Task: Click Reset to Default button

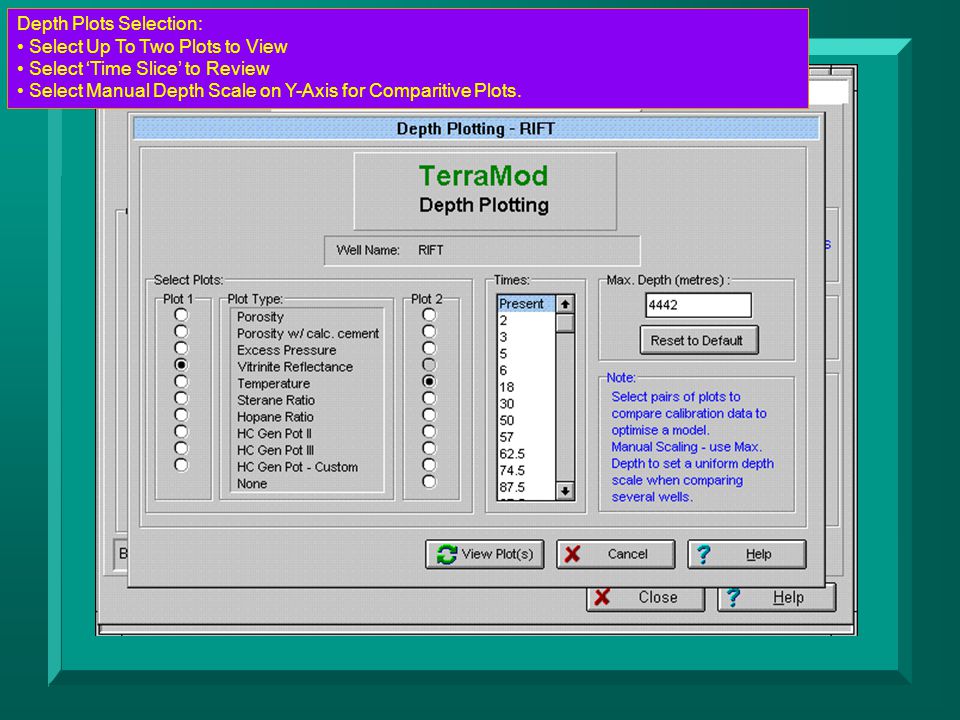Action: coord(699,340)
